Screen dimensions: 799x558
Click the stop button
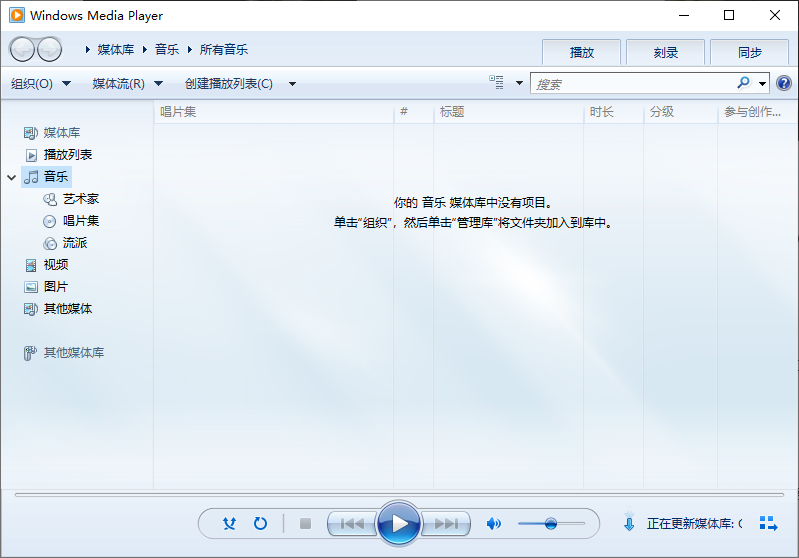click(305, 523)
